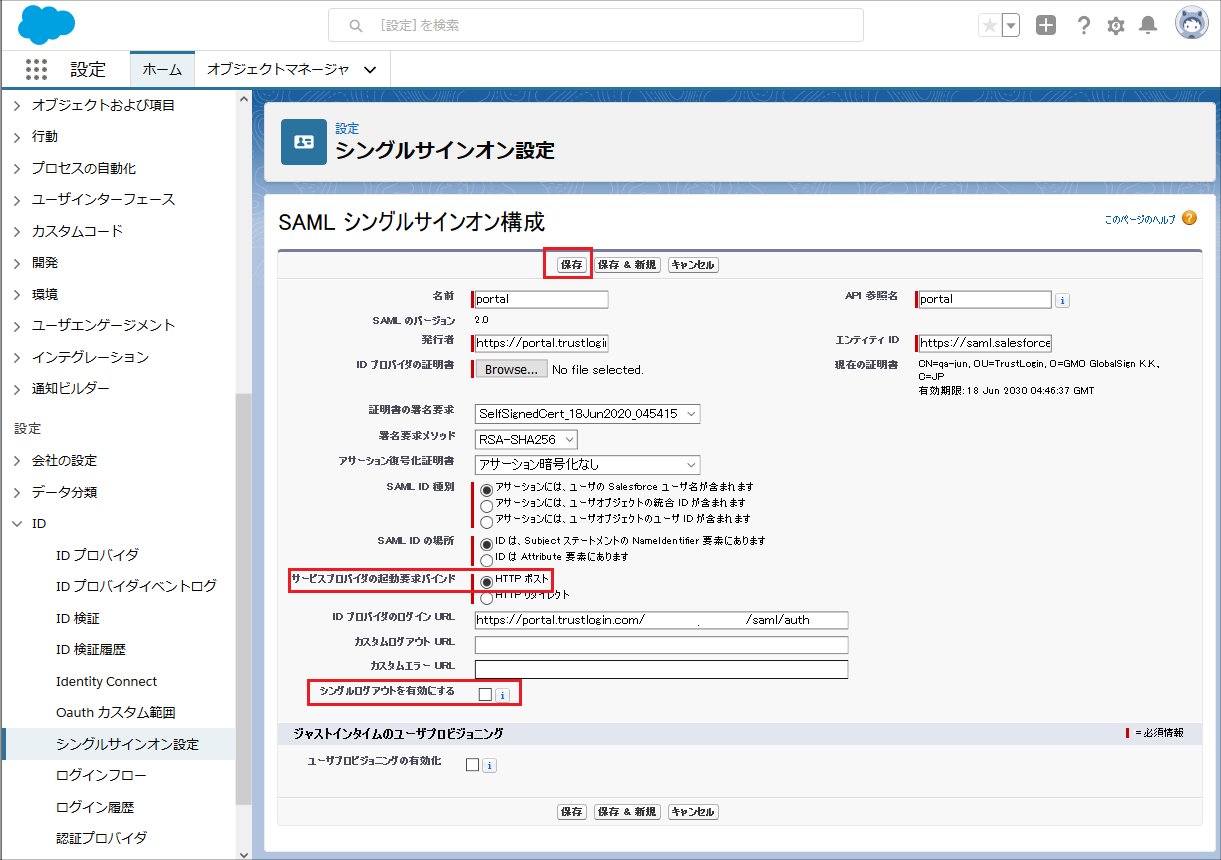The height and width of the screenshot is (860, 1221).
Task: Expand the プロセスの自動化 sidebar section
Action: (x=17, y=168)
